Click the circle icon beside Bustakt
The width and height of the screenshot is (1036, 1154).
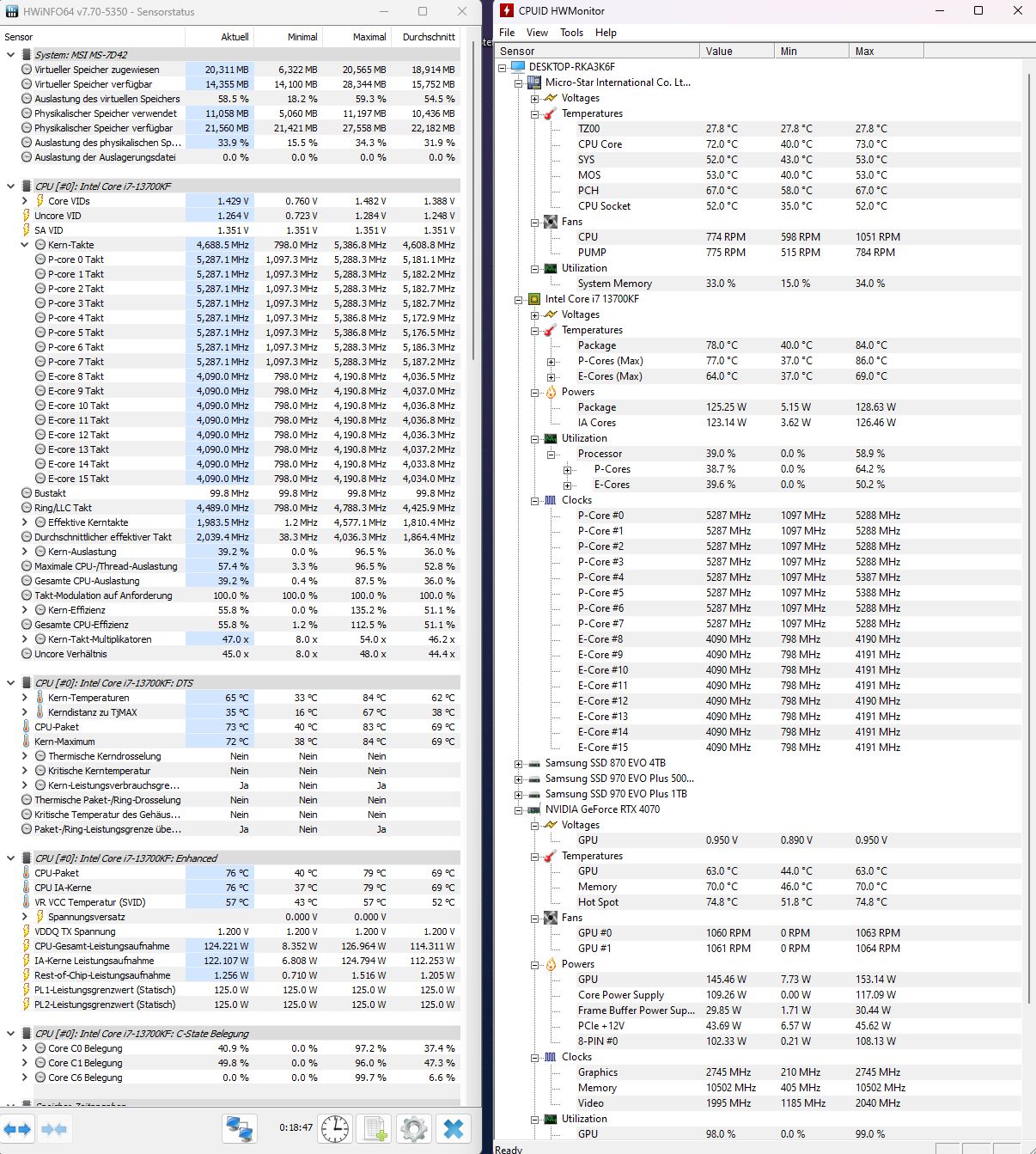click(x=27, y=493)
